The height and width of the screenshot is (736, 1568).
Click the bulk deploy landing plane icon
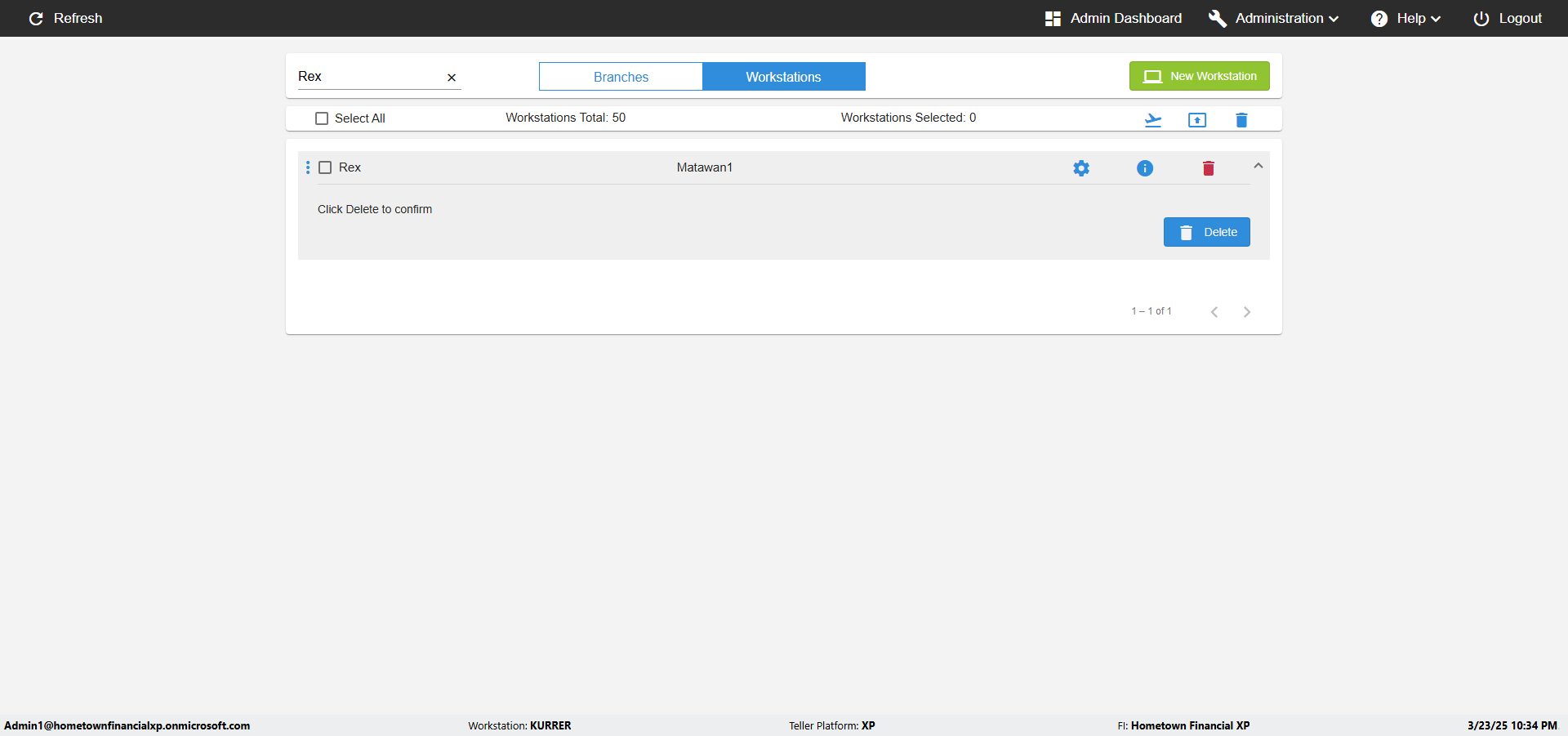1153,120
